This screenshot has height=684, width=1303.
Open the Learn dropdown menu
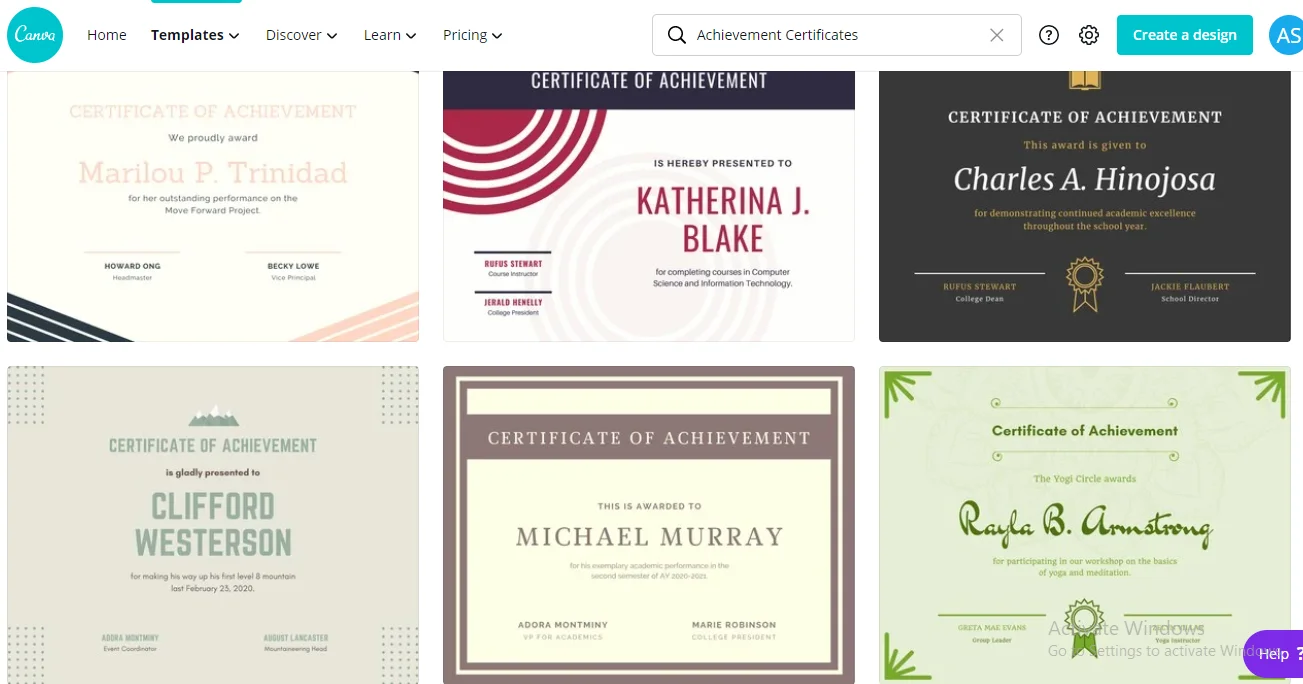tap(389, 35)
